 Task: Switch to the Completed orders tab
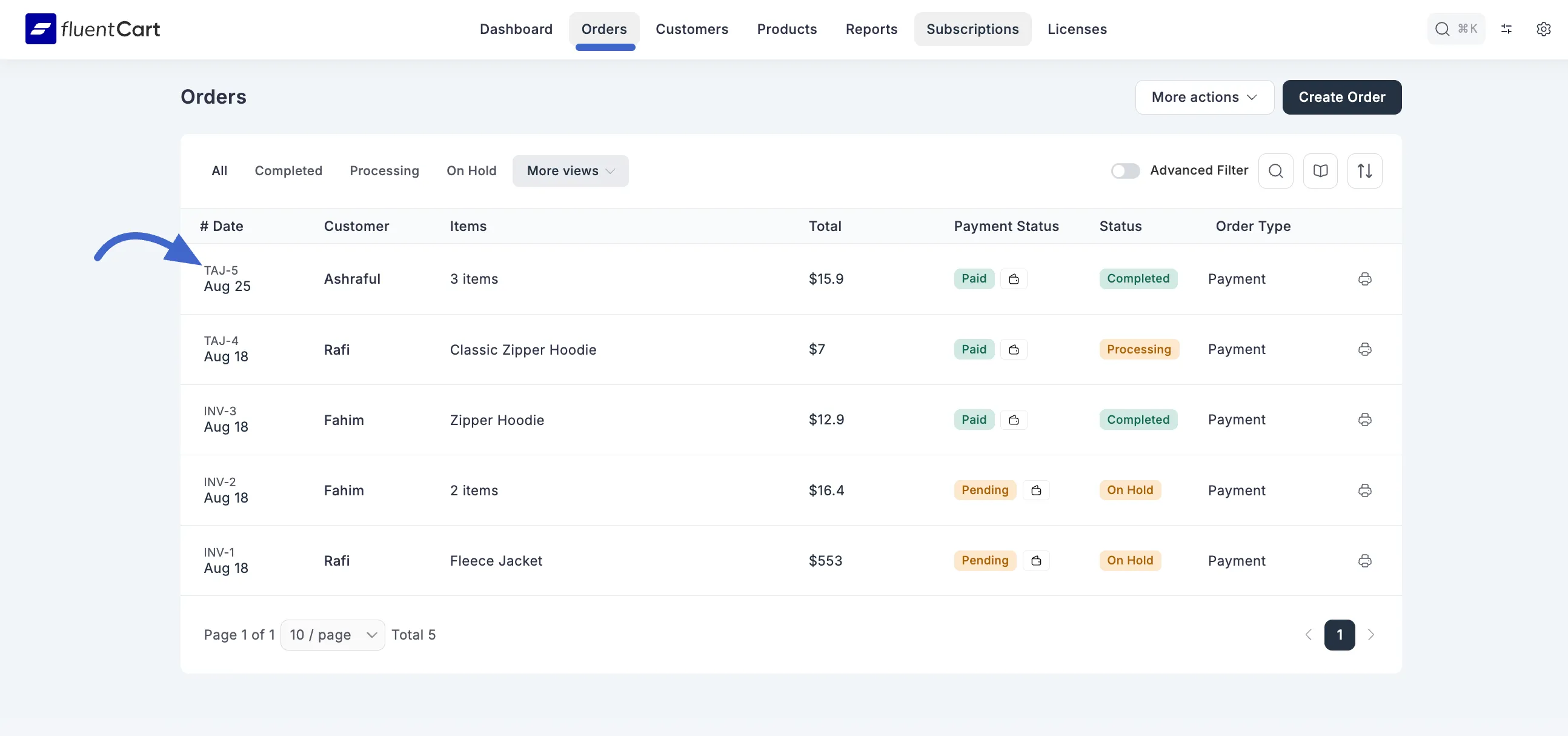[288, 170]
